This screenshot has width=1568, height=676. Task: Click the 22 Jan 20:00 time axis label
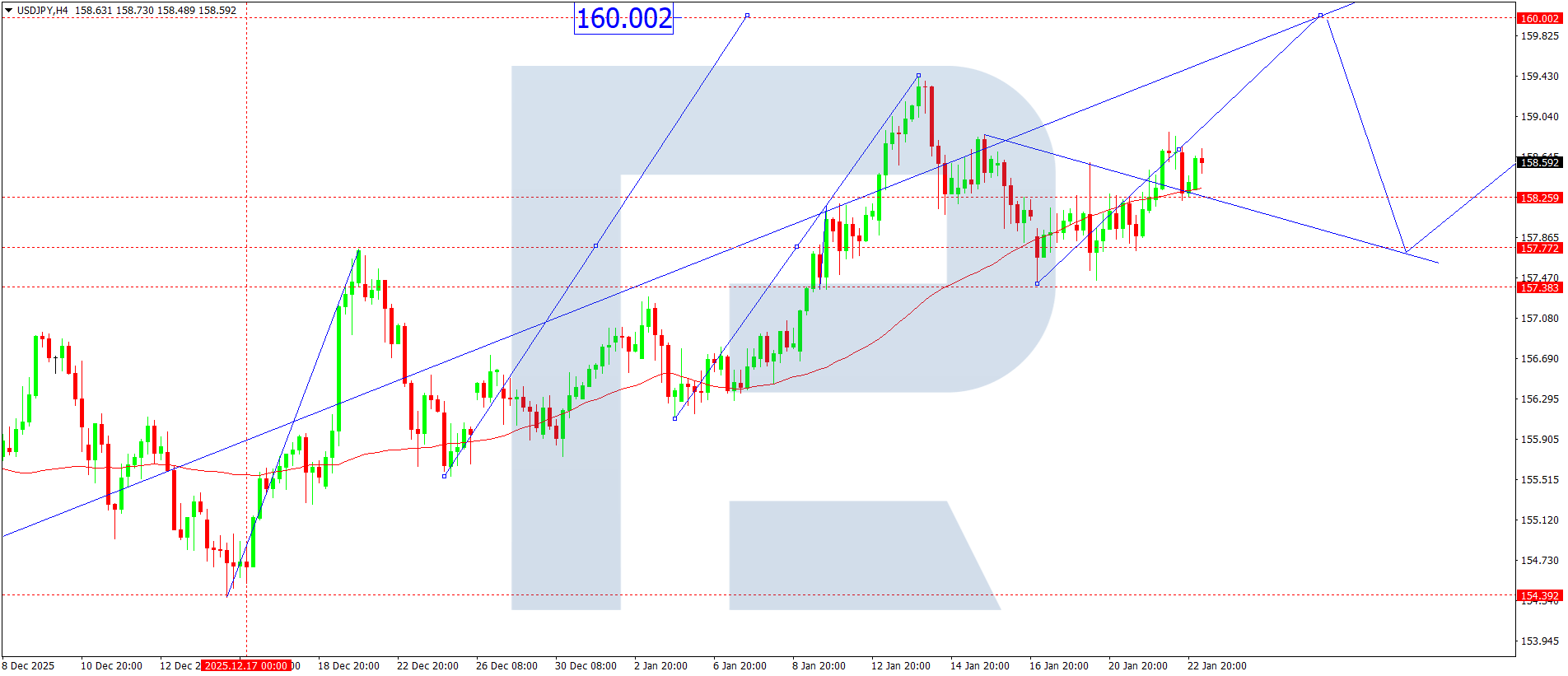(1216, 665)
